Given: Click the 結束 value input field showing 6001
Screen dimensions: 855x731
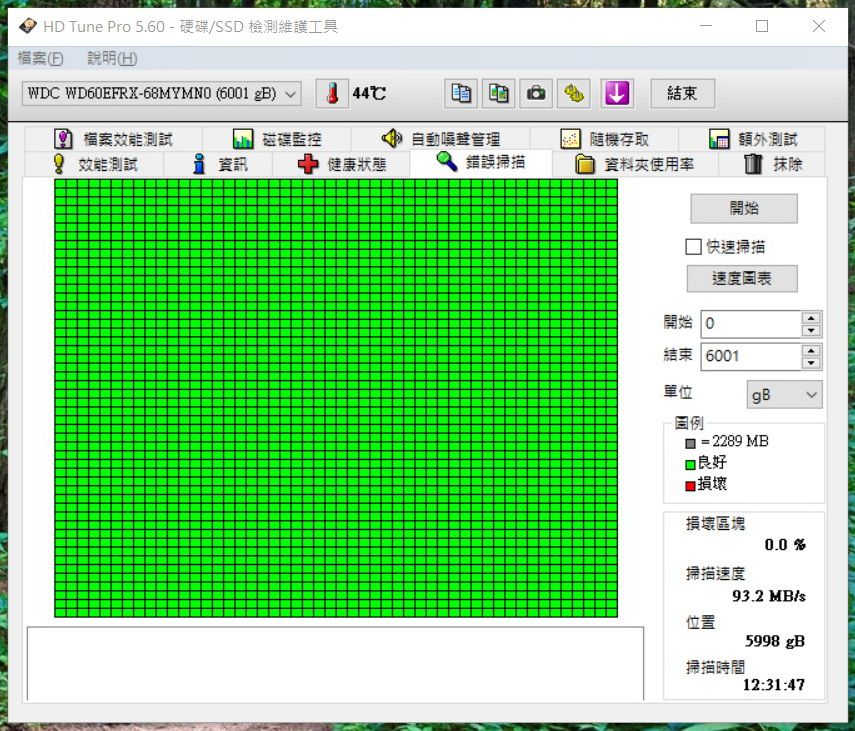Looking at the screenshot, I should (x=751, y=357).
